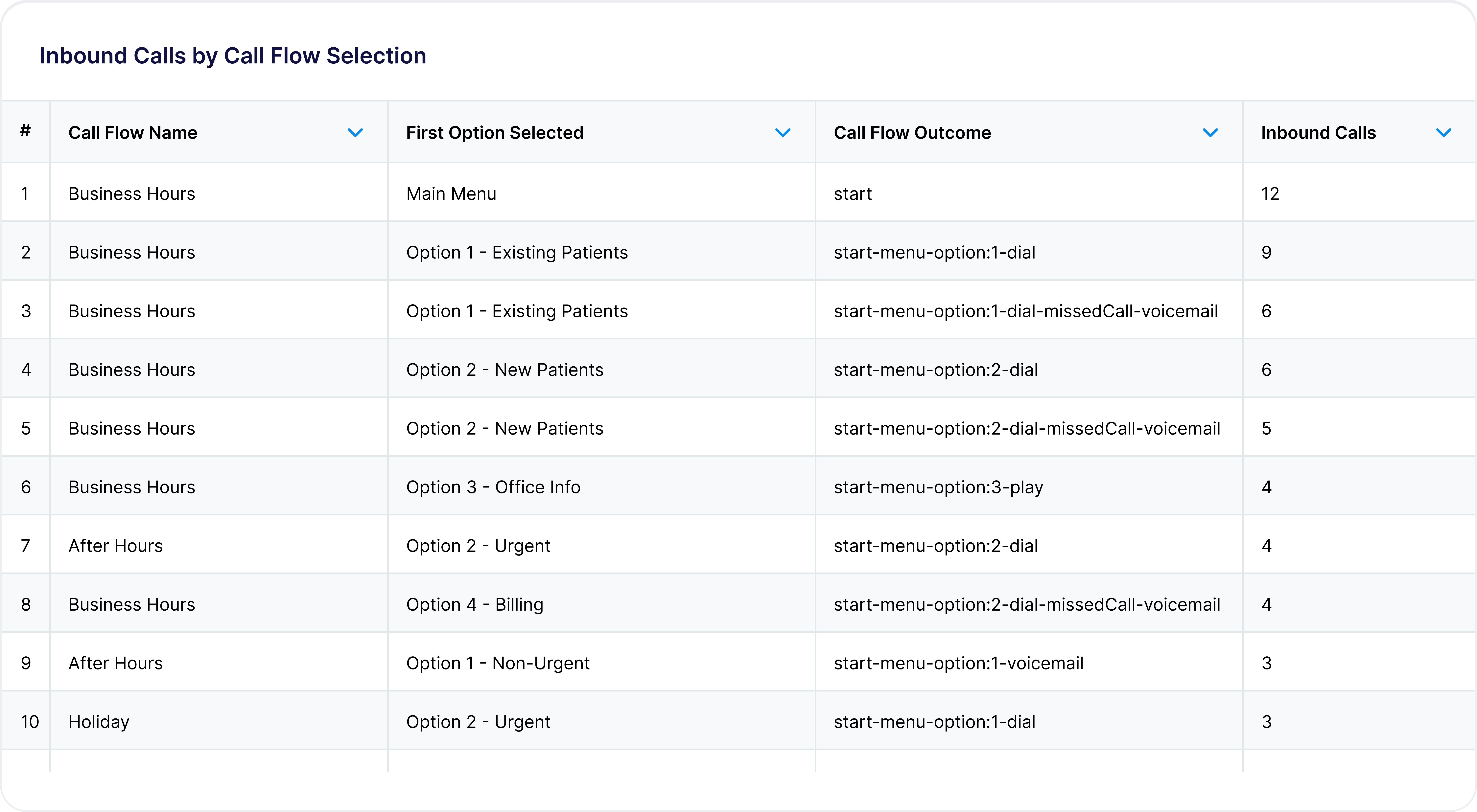
Task: Click inbound calls value 4 in Office Info row
Action: click(1267, 487)
